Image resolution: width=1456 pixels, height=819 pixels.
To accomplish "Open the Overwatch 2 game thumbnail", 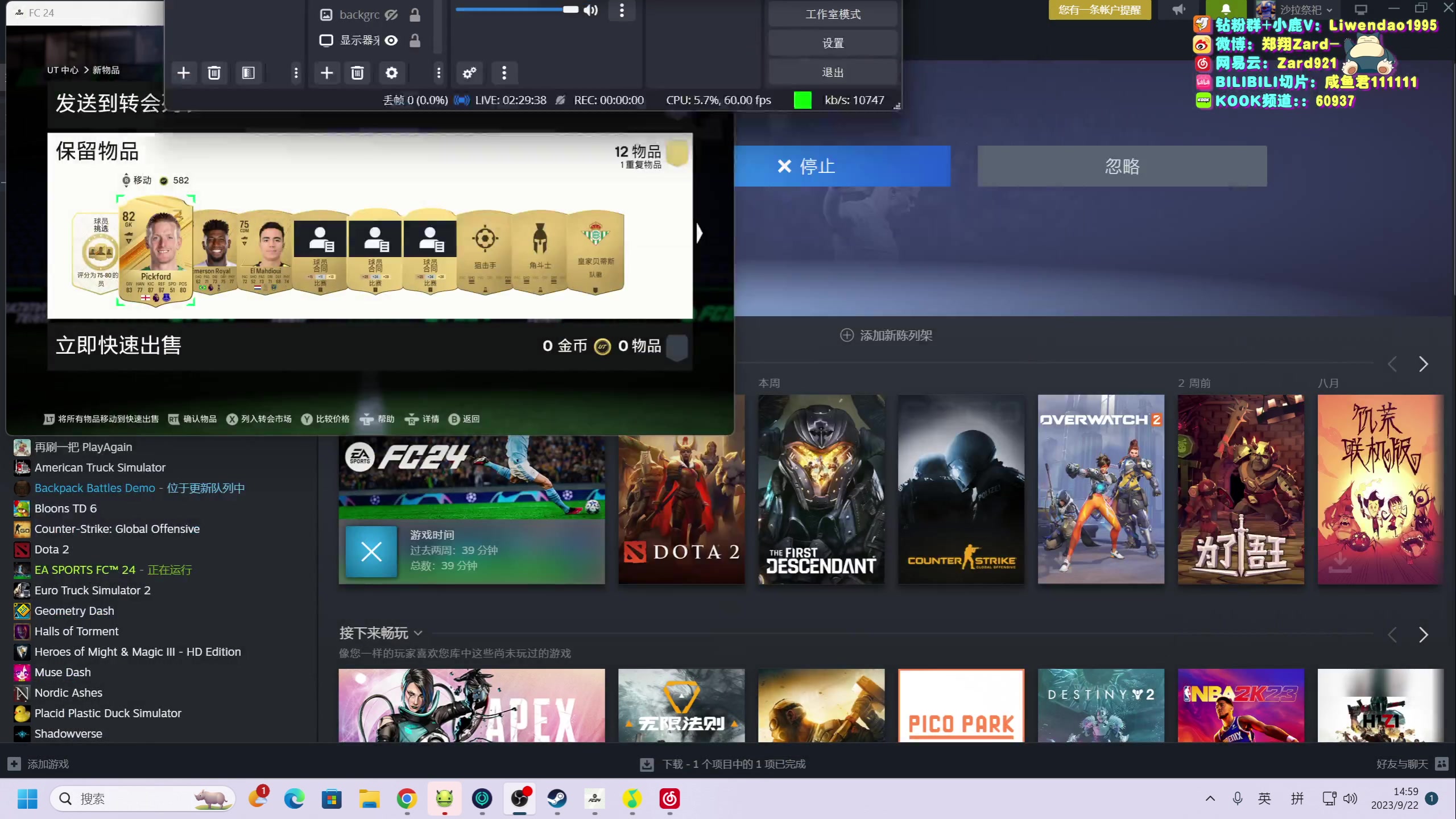I will [1101, 489].
